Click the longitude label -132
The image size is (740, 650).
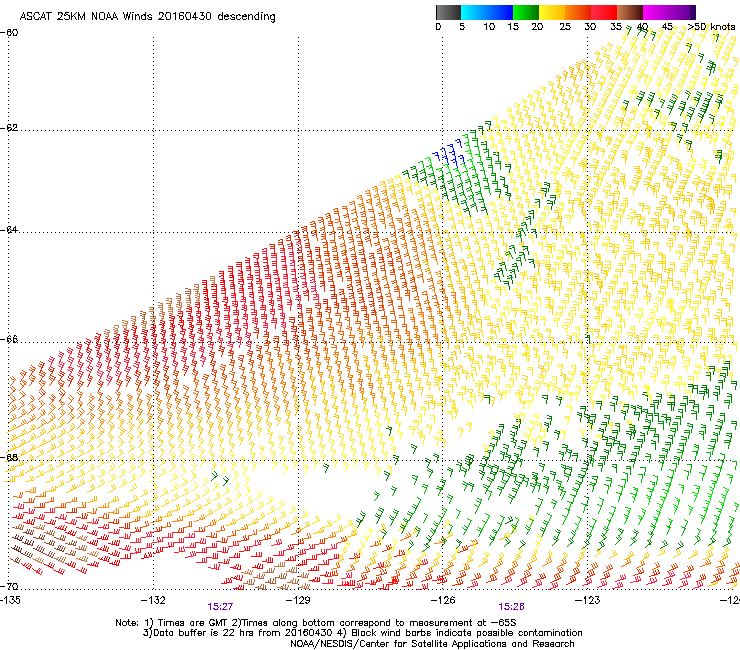point(153,600)
